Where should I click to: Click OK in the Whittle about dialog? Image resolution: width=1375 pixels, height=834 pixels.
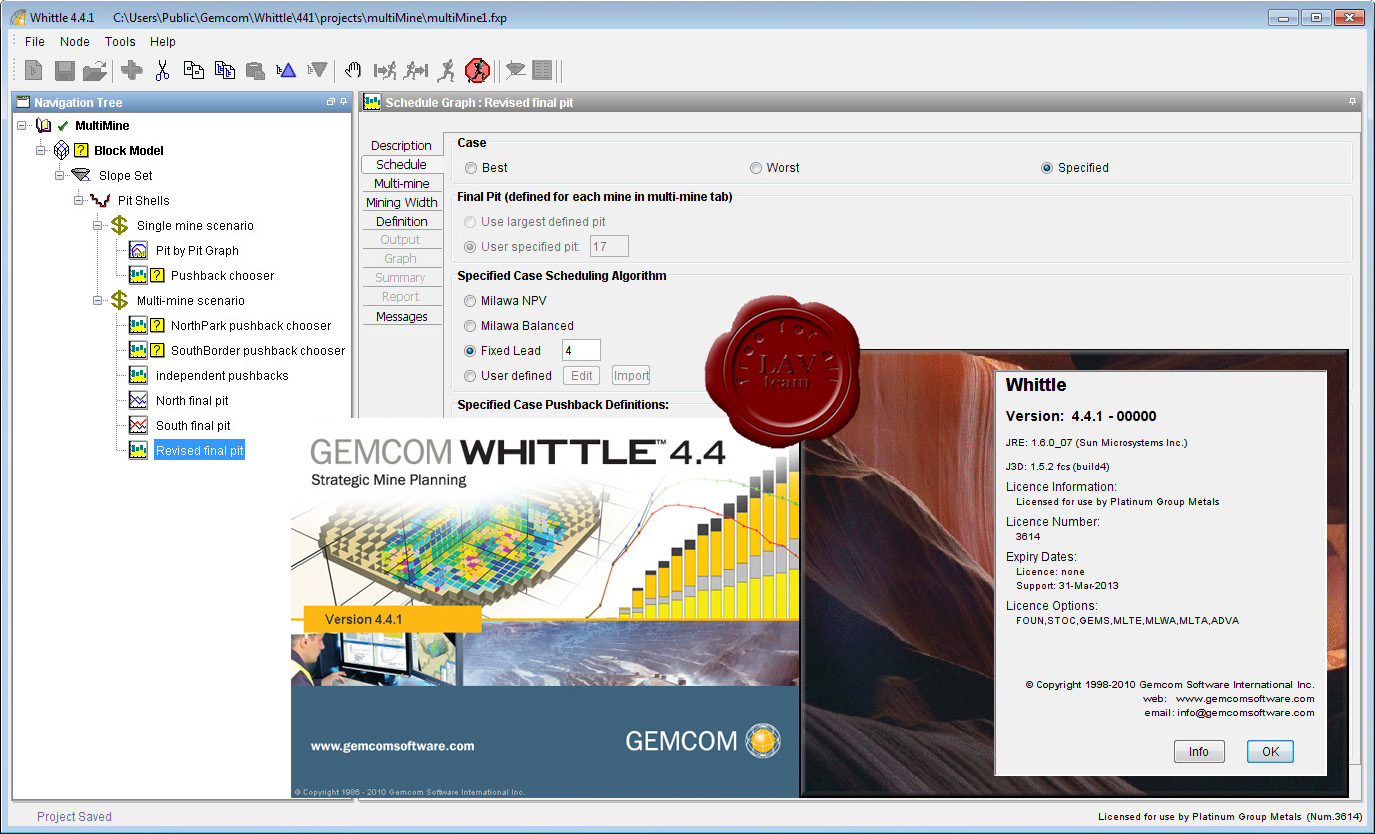click(x=1270, y=752)
